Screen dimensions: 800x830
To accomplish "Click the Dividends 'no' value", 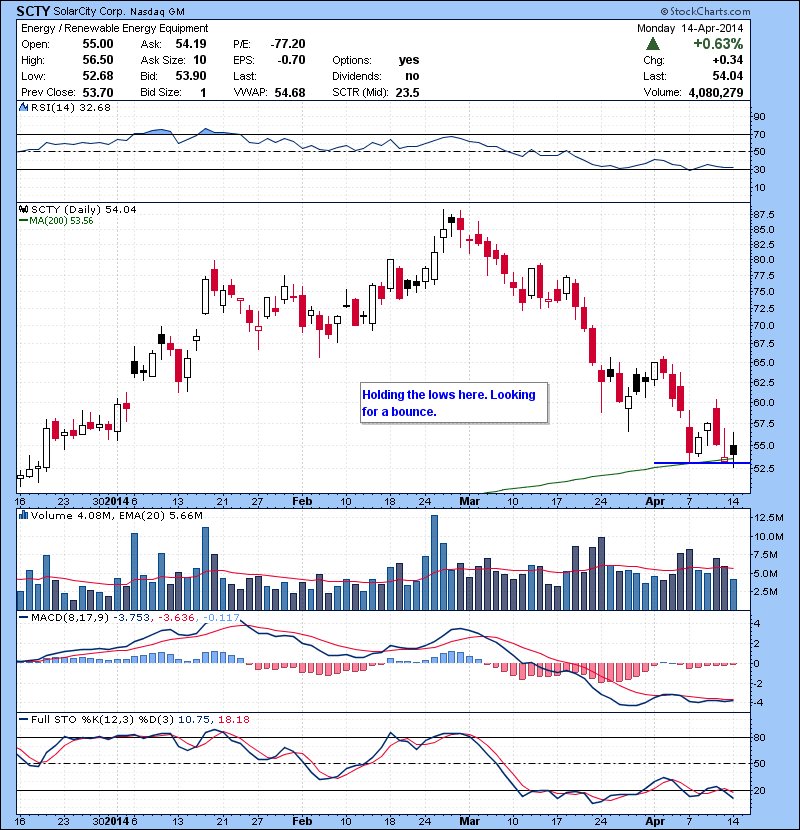I will (412, 76).
